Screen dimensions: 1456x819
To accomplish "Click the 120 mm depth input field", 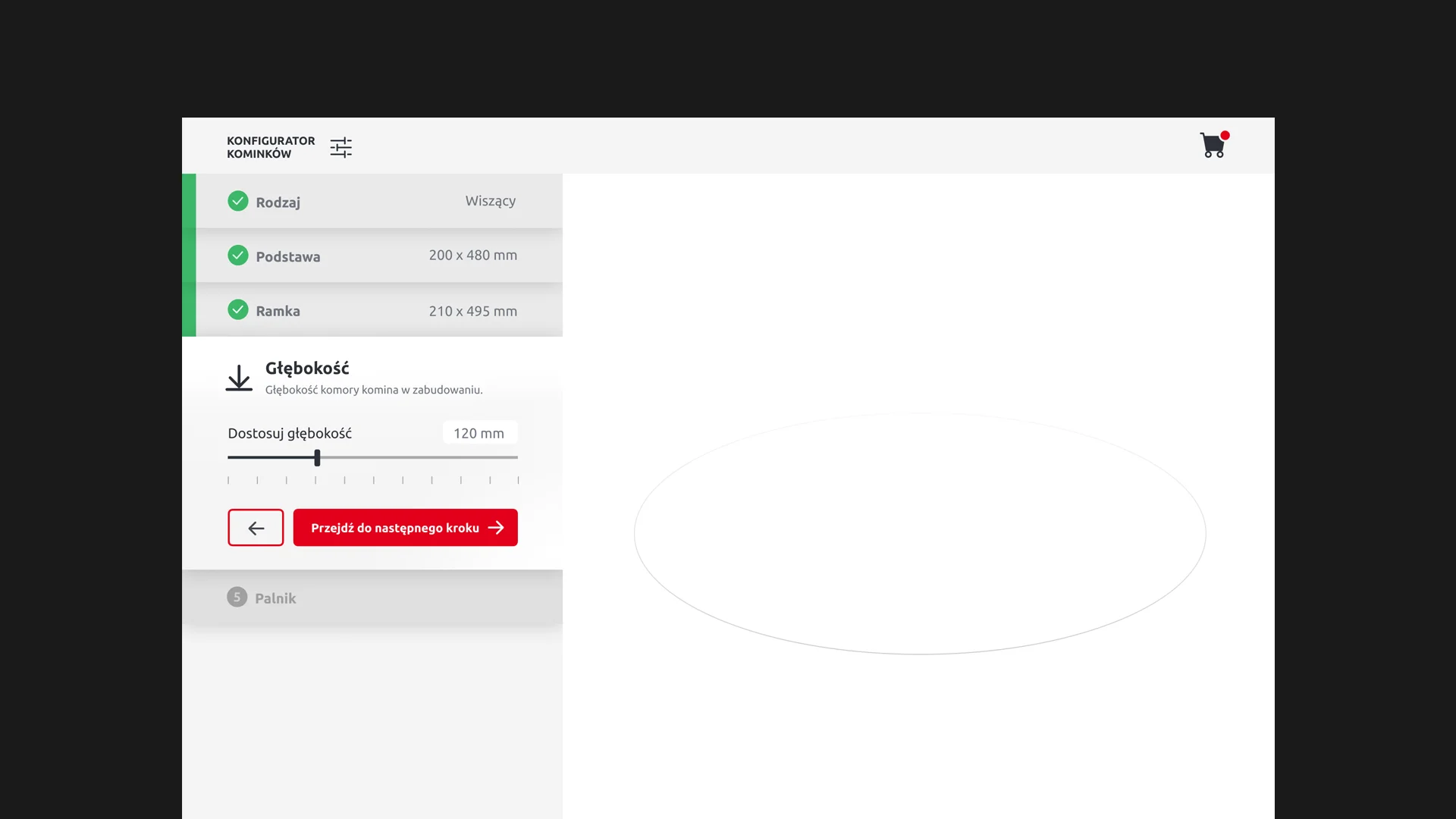I will 479,433.
